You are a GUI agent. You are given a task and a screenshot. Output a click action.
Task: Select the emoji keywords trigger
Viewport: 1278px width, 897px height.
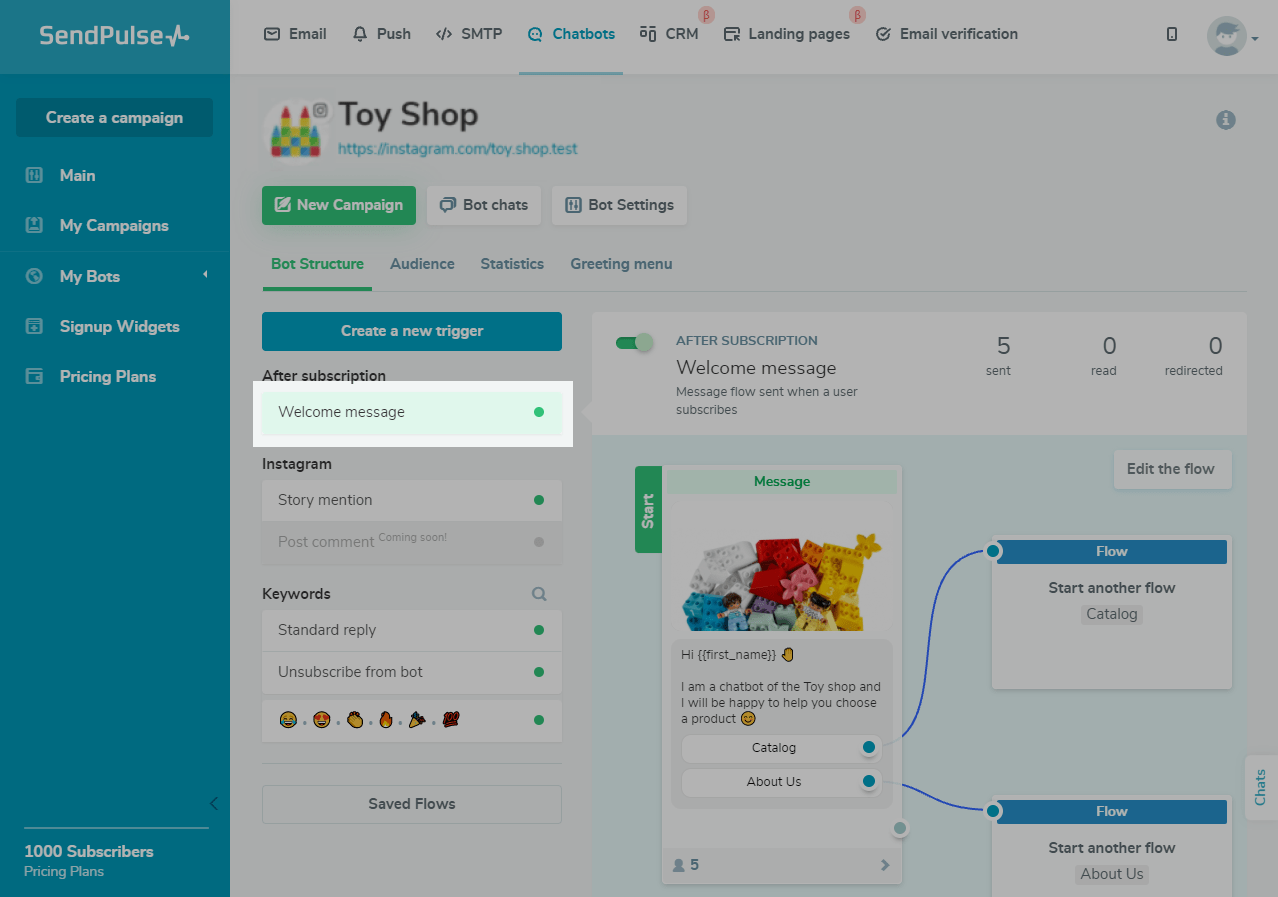point(412,720)
